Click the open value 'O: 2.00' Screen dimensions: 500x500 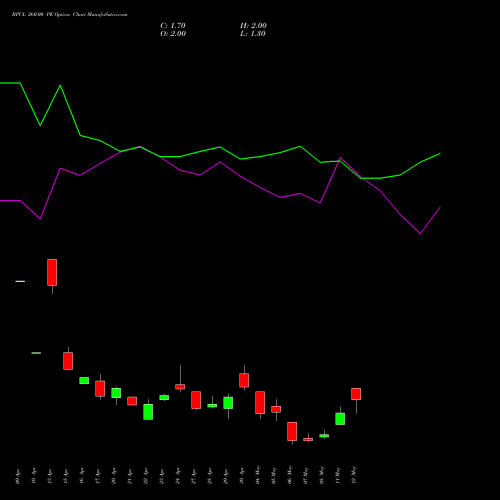coord(173,34)
